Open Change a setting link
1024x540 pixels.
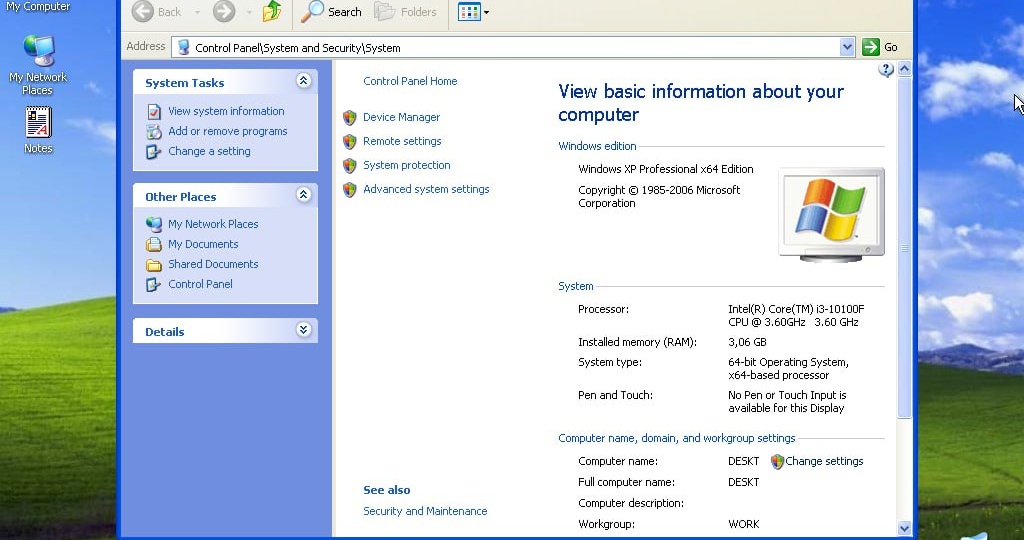tap(209, 151)
